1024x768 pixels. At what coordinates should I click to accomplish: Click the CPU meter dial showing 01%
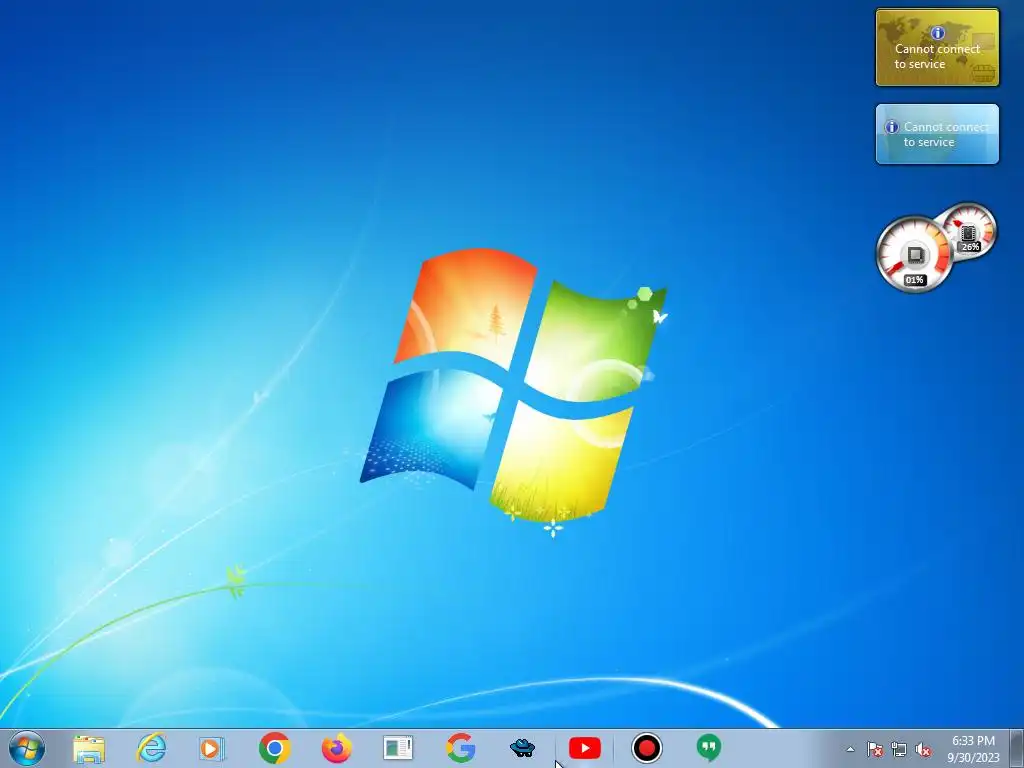[x=914, y=254]
